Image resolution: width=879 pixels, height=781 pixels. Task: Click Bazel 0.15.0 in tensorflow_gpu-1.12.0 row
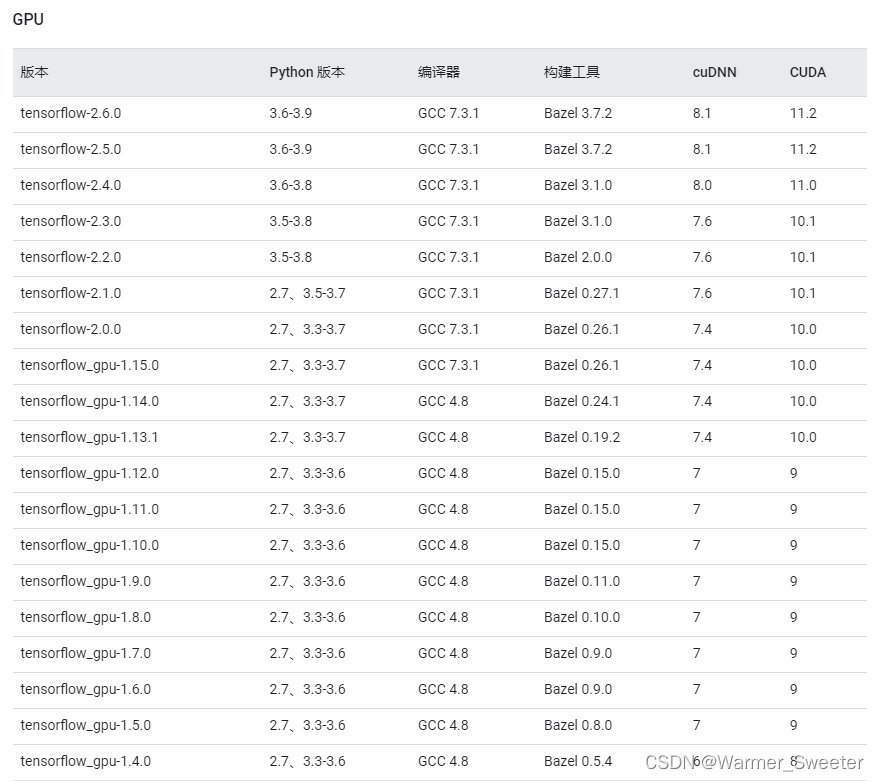point(582,473)
